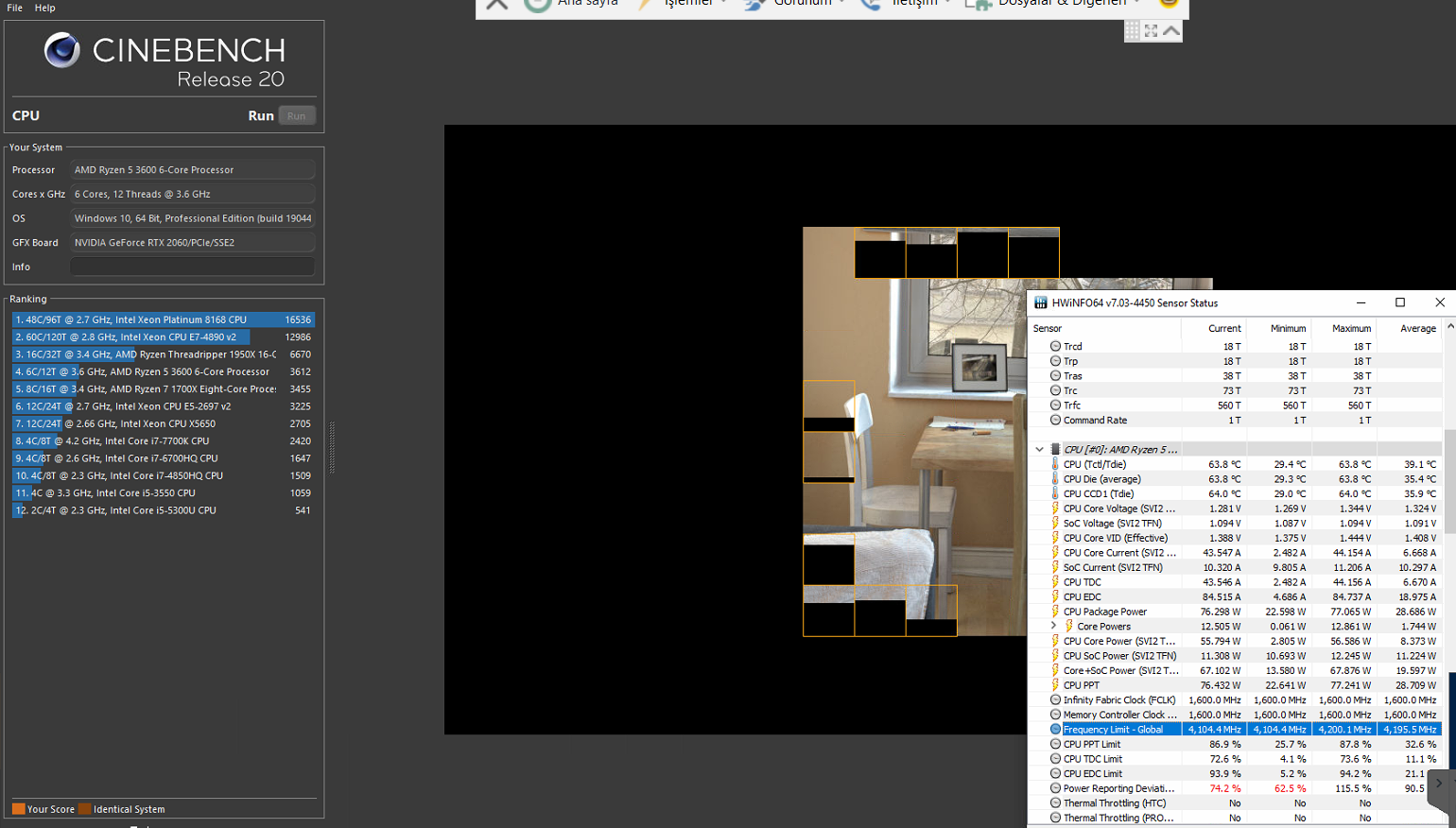Image resolution: width=1456 pixels, height=828 pixels.
Task: Expand the Core Powers sub-tree
Action: 1053,626
